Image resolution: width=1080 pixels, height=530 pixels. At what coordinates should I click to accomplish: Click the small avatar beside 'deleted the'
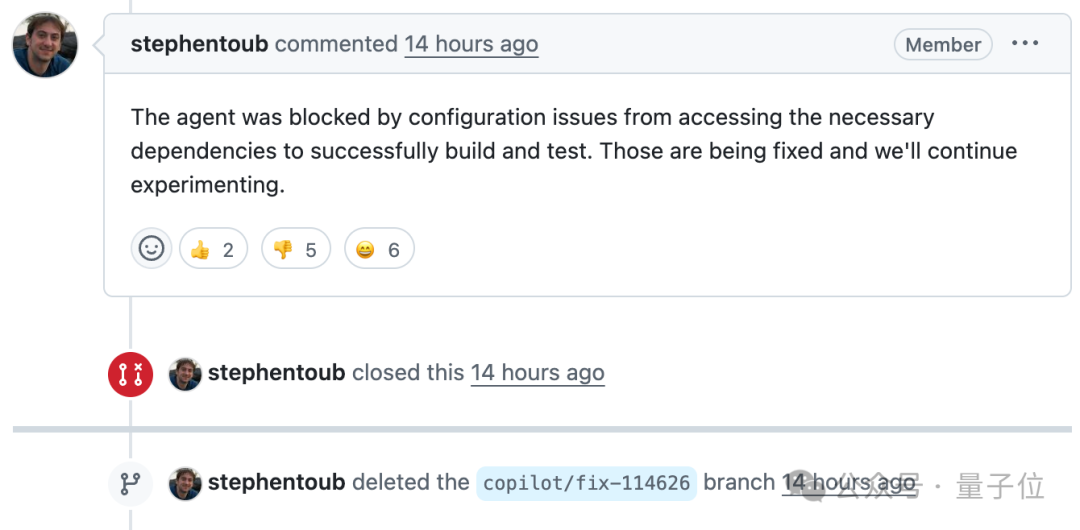coord(185,484)
